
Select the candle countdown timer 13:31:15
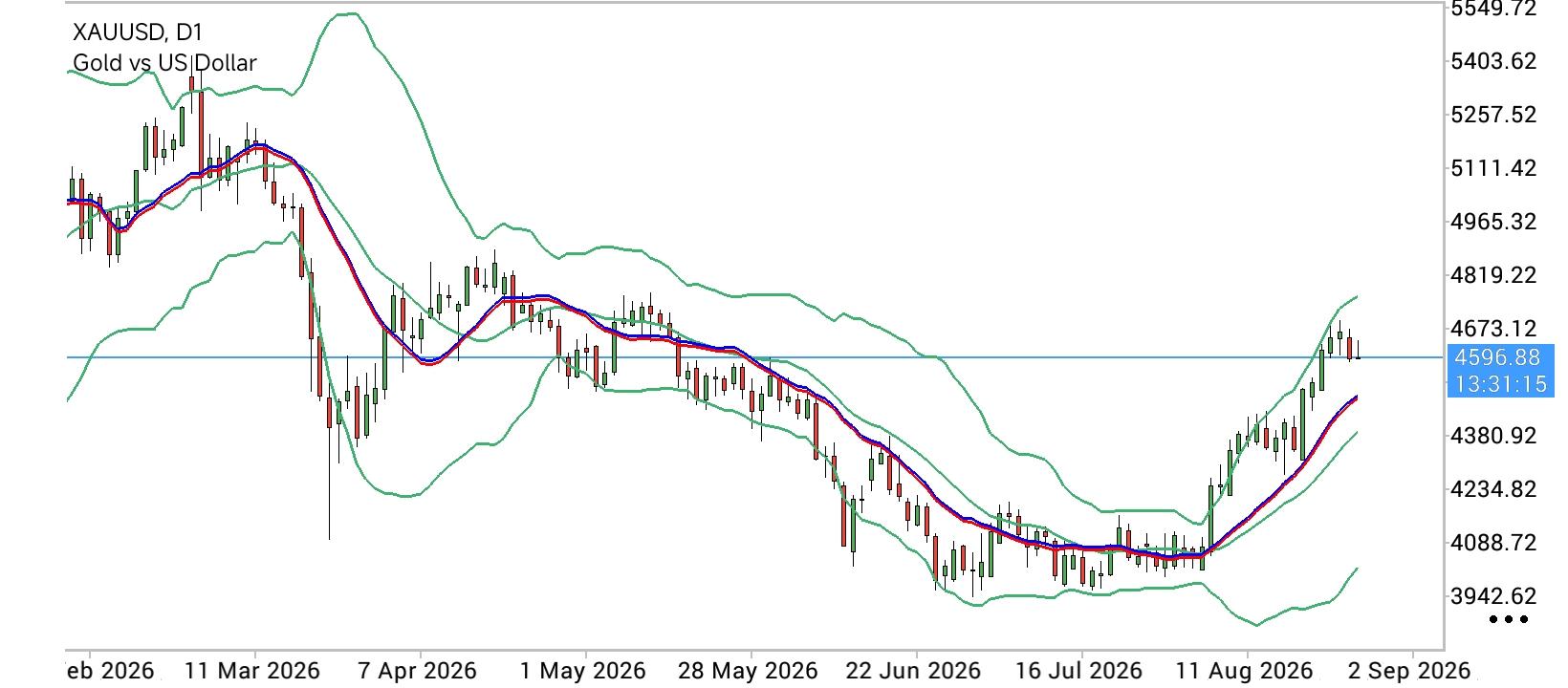[x=1498, y=384]
